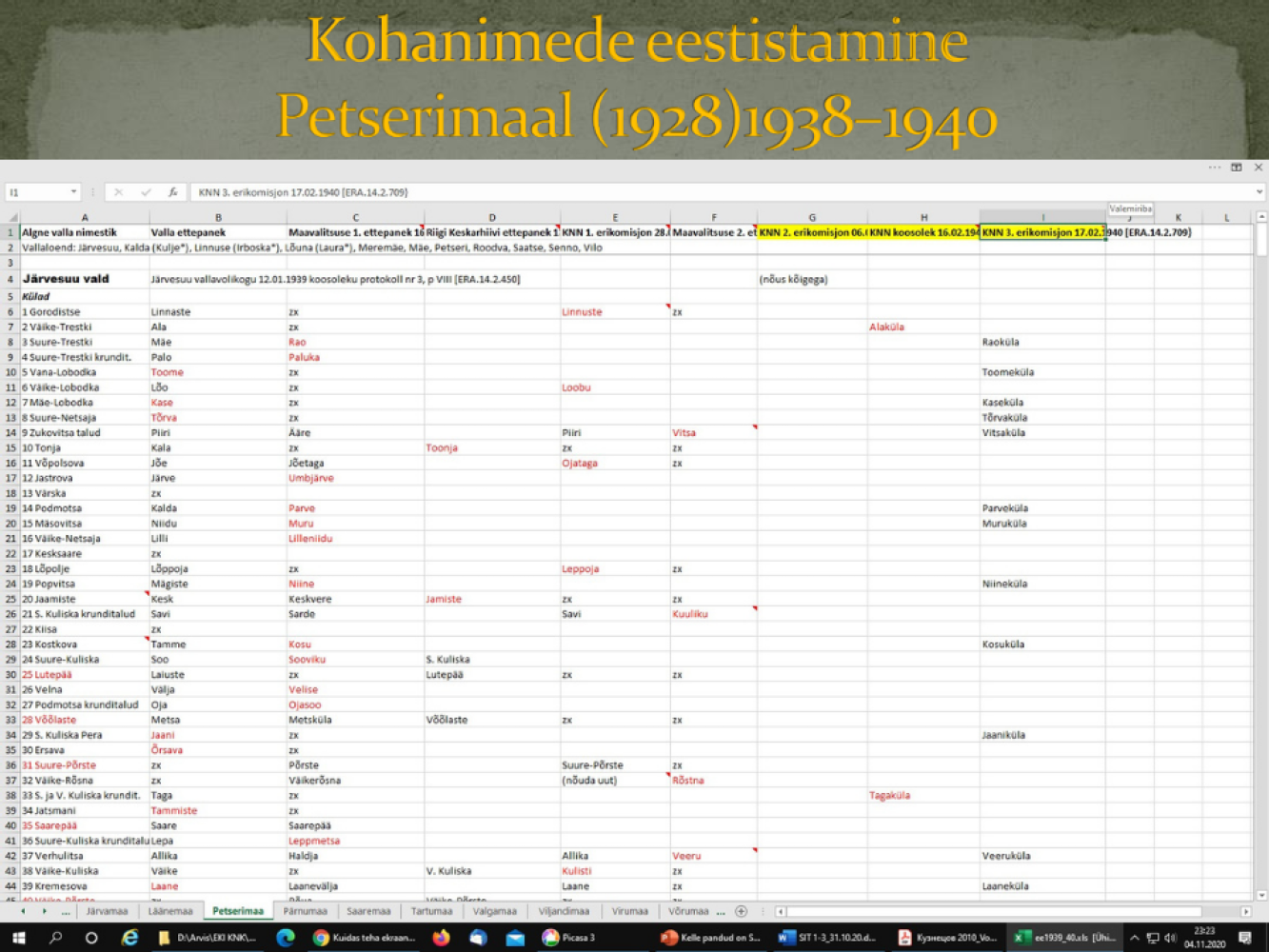Switch to the Võrumaa sheet tab

click(687, 911)
